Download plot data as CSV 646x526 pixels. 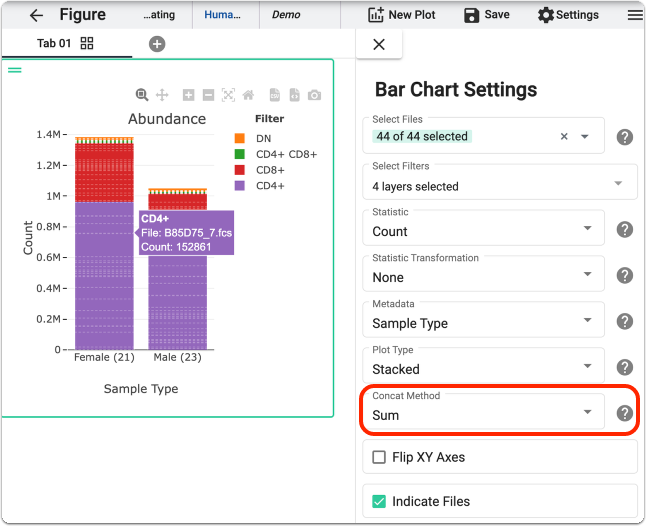click(x=275, y=95)
